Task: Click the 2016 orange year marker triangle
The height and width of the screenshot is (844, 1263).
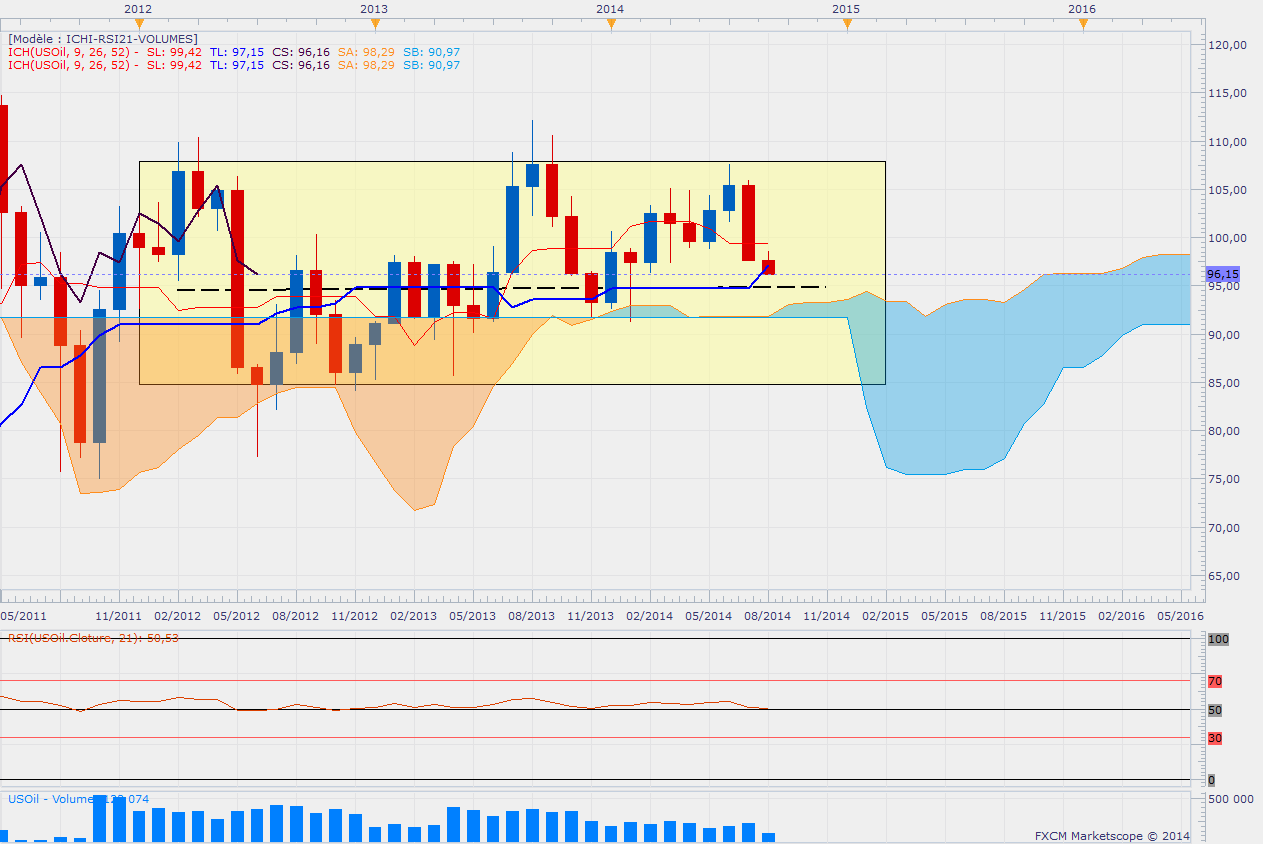Action: pos(1082,23)
